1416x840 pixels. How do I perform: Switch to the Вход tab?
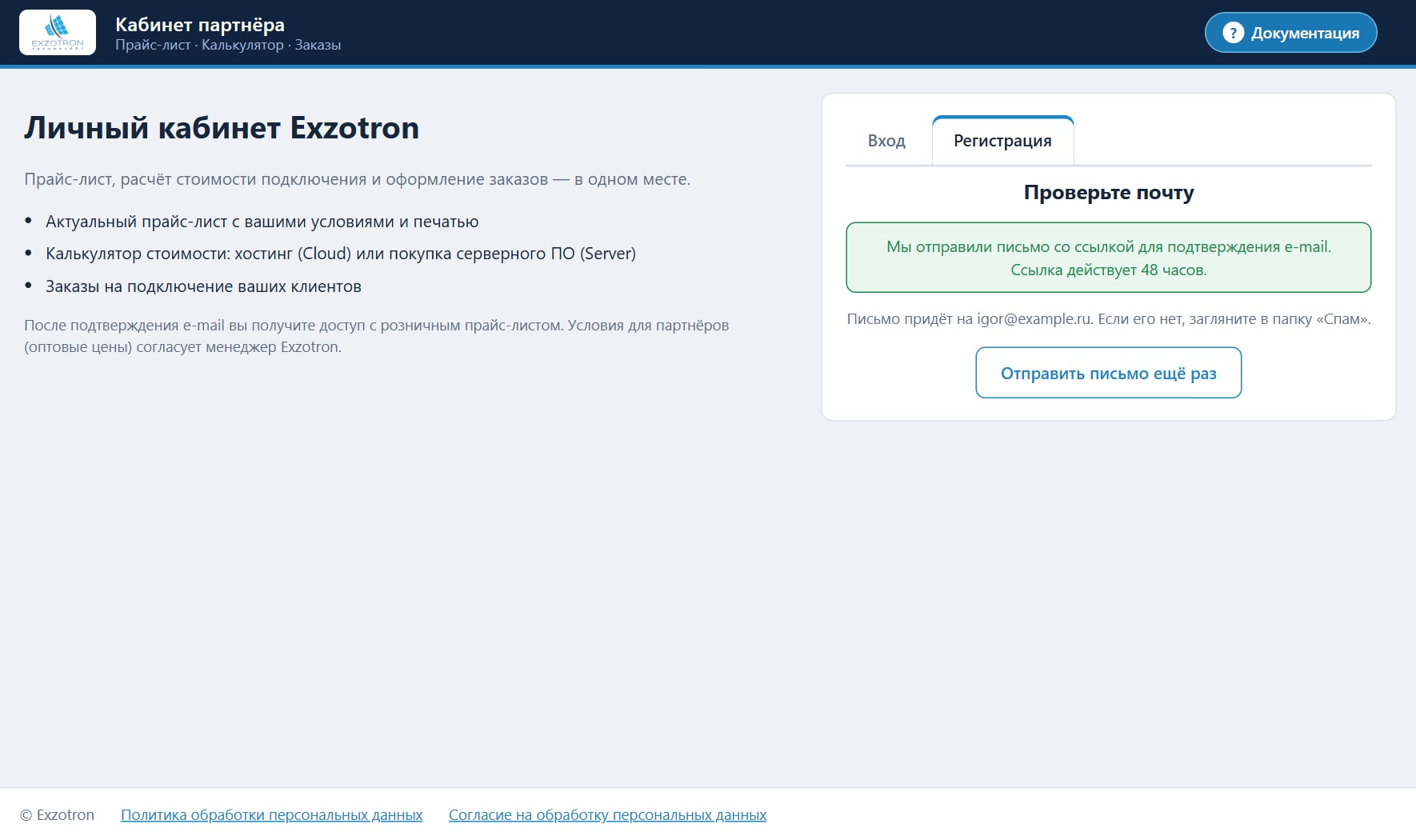click(x=886, y=141)
